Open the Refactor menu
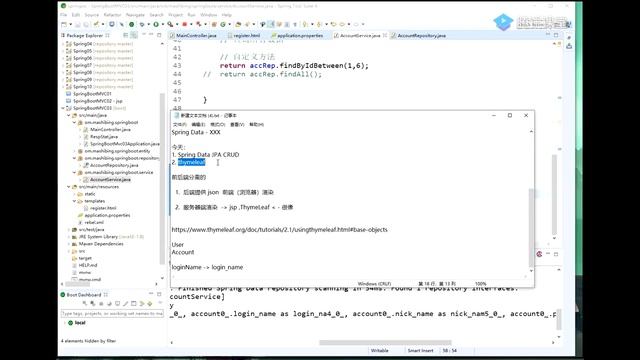This screenshot has height=360, width=640. [112, 15]
